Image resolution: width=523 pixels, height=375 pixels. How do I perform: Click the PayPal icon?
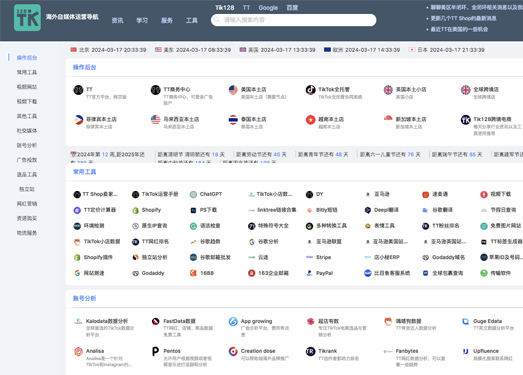(x=309, y=273)
